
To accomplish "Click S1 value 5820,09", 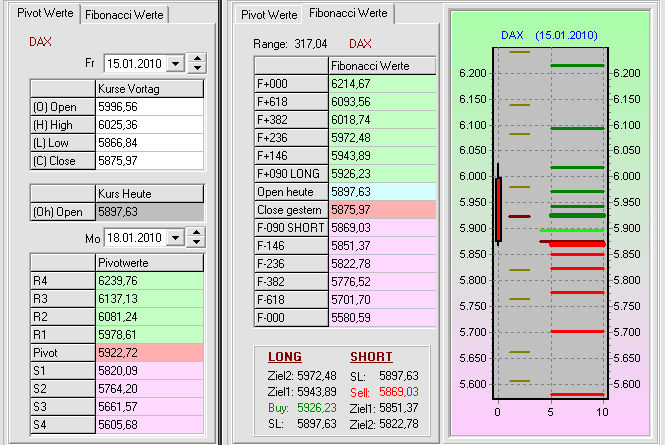I will (x=149, y=371).
